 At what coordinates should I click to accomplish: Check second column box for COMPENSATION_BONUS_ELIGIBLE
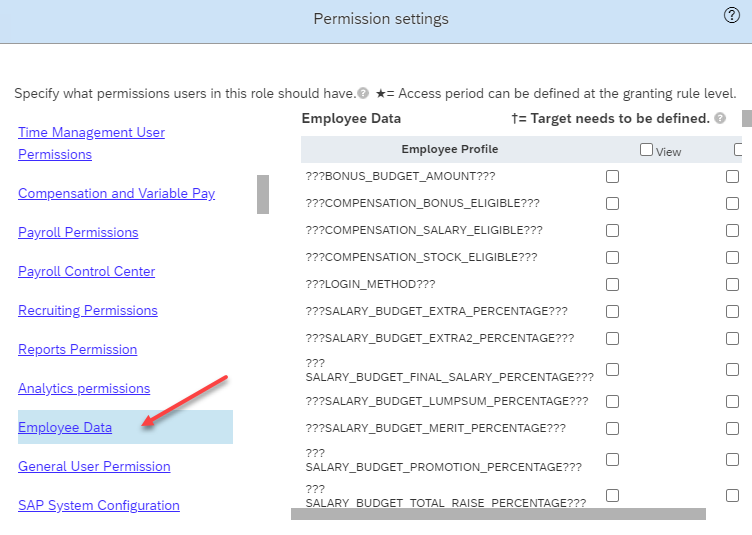[x=732, y=203]
